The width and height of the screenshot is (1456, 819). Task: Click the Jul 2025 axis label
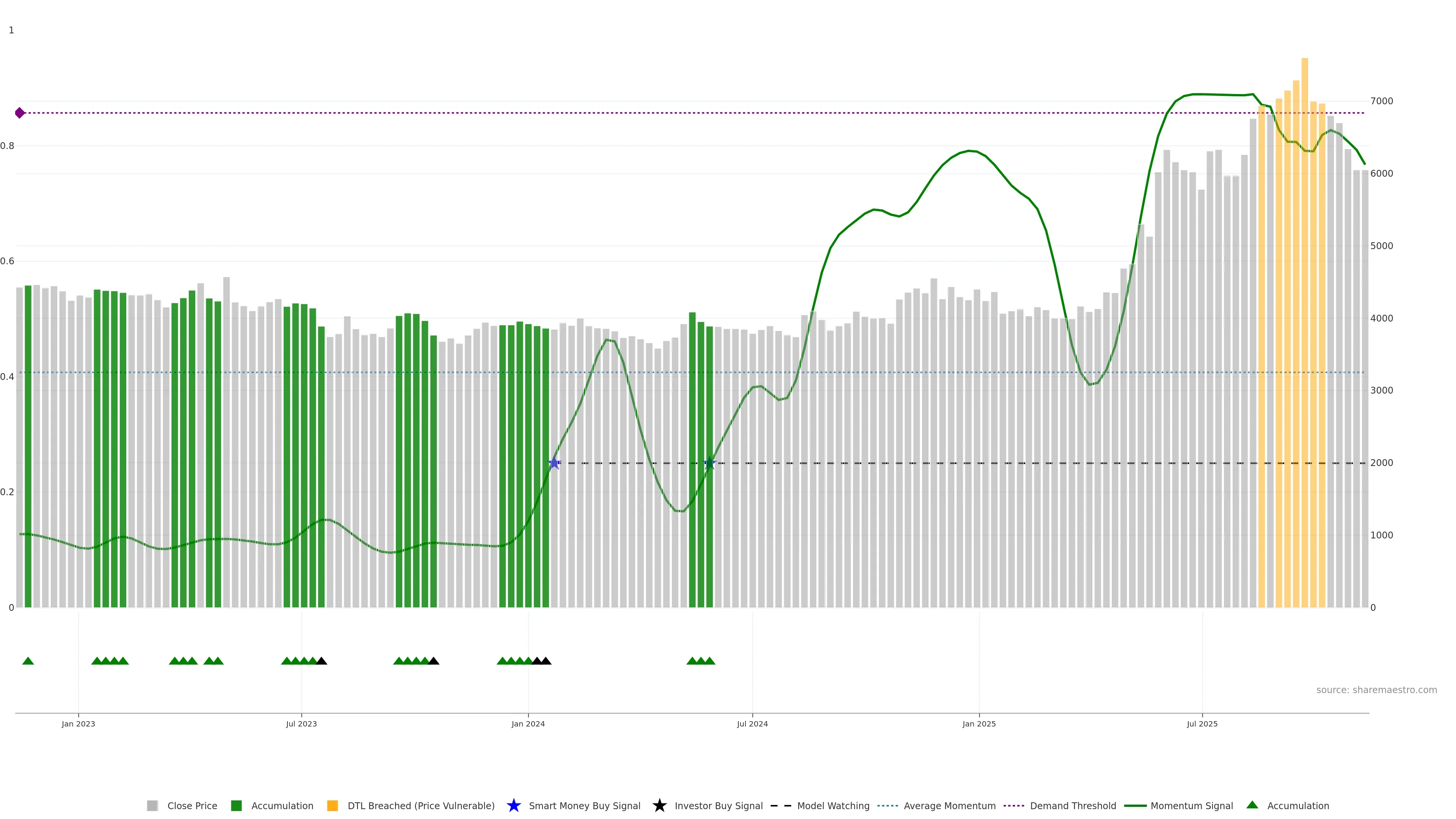1202,723
